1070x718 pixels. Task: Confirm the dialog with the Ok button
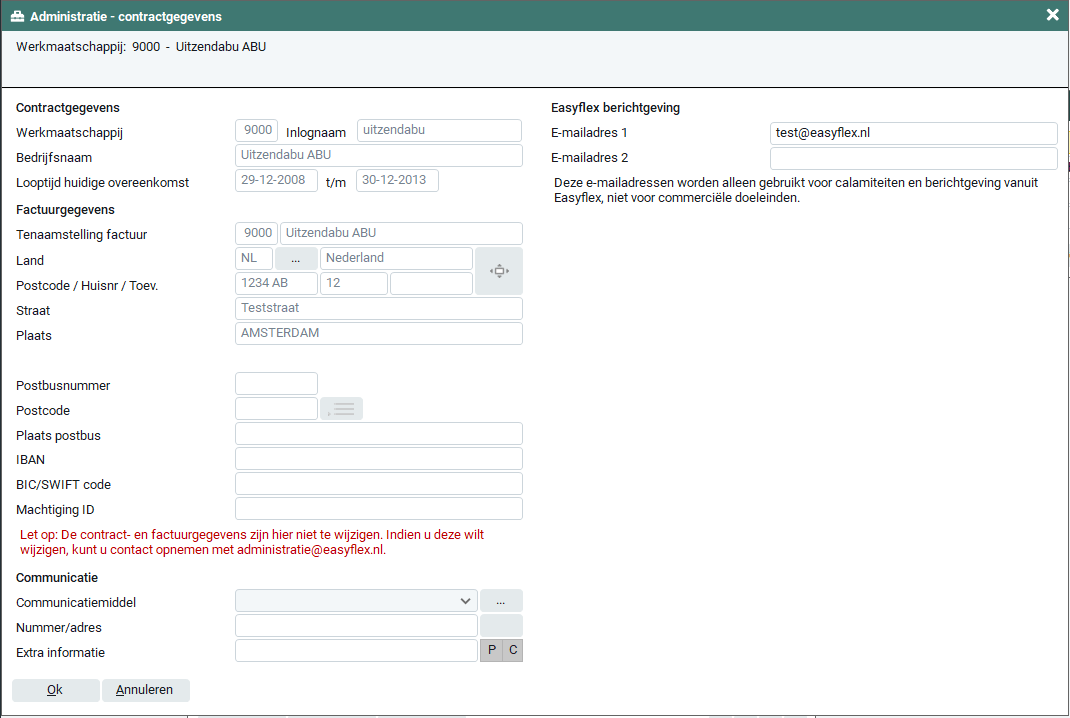55,690
